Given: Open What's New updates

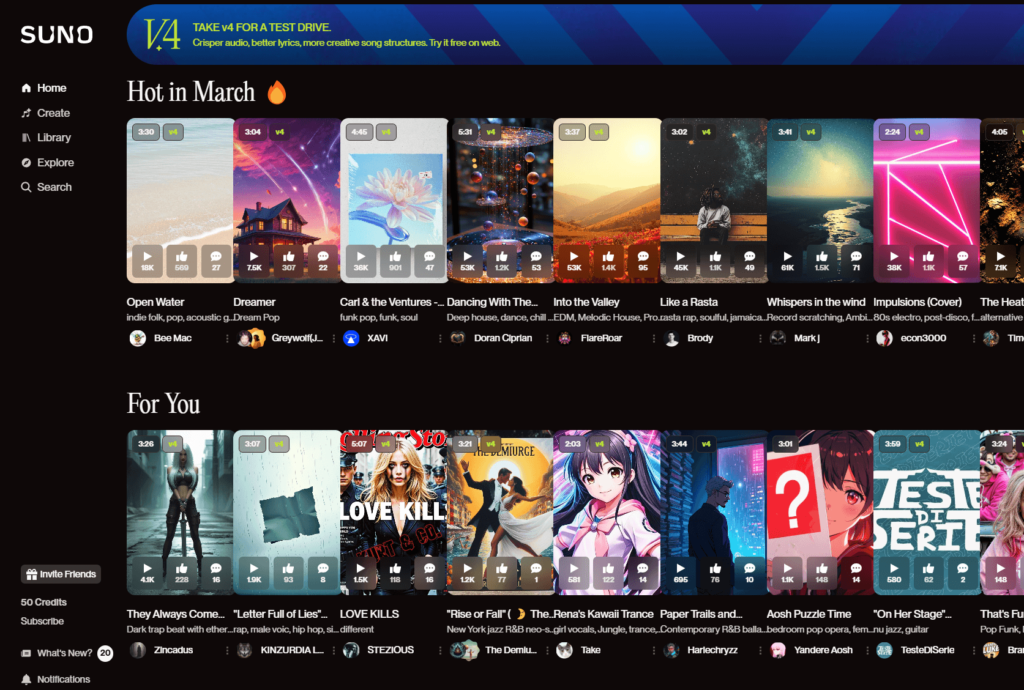Looking at the screenshot, I should pos(64,653).
